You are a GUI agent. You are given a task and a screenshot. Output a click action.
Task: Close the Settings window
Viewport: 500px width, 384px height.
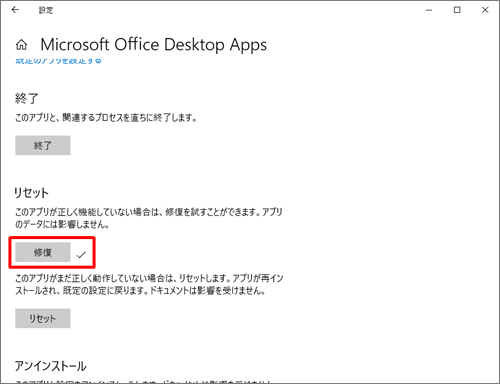[485, 10]
